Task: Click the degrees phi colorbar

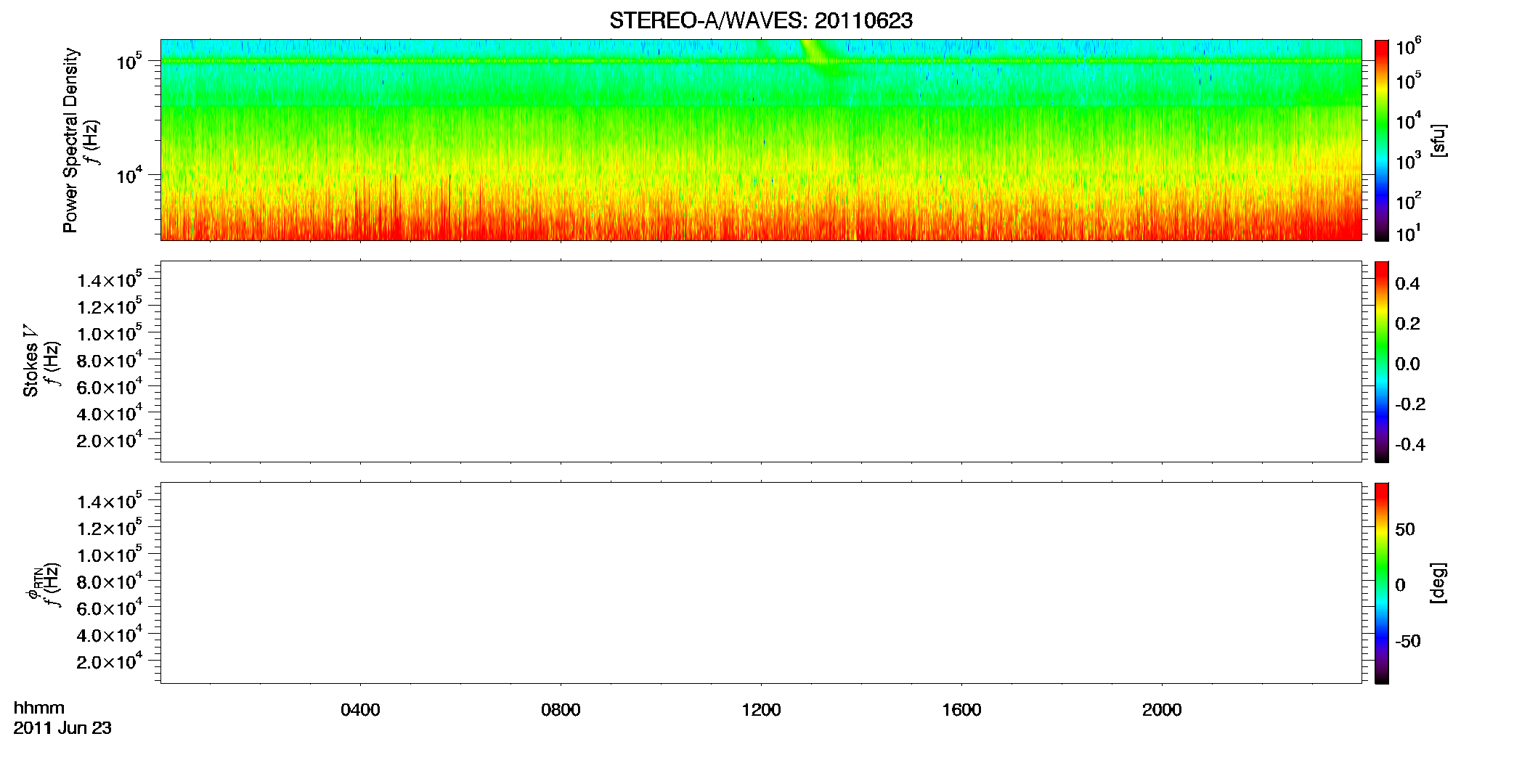Action: [1382, 583]
